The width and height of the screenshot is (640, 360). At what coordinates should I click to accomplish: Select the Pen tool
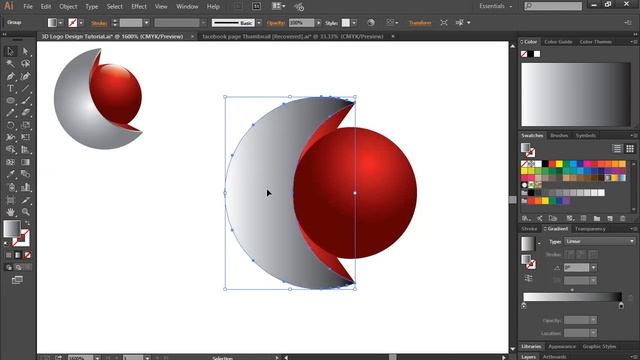point(10,76)
